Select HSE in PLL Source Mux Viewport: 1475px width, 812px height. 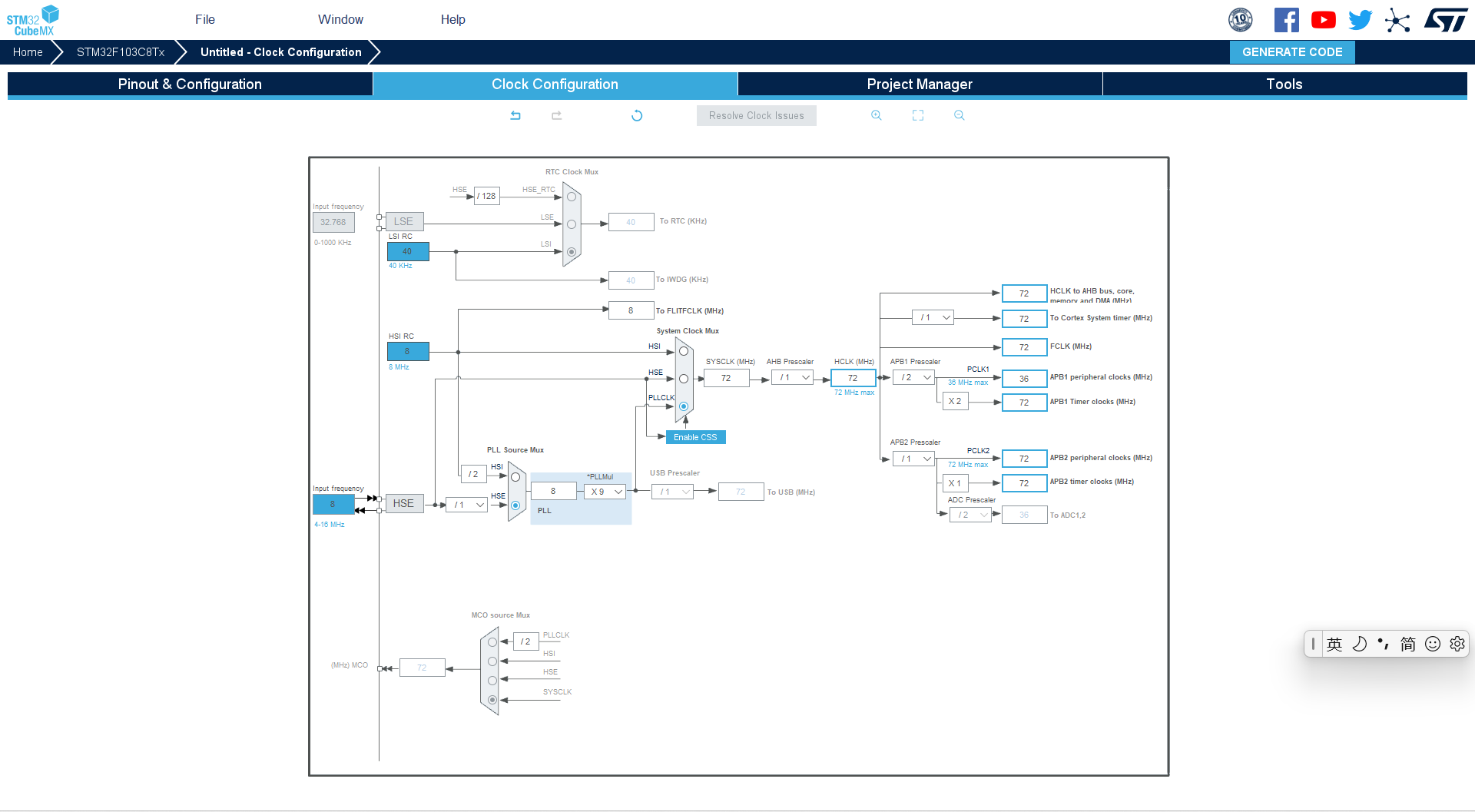click(515, 505)
